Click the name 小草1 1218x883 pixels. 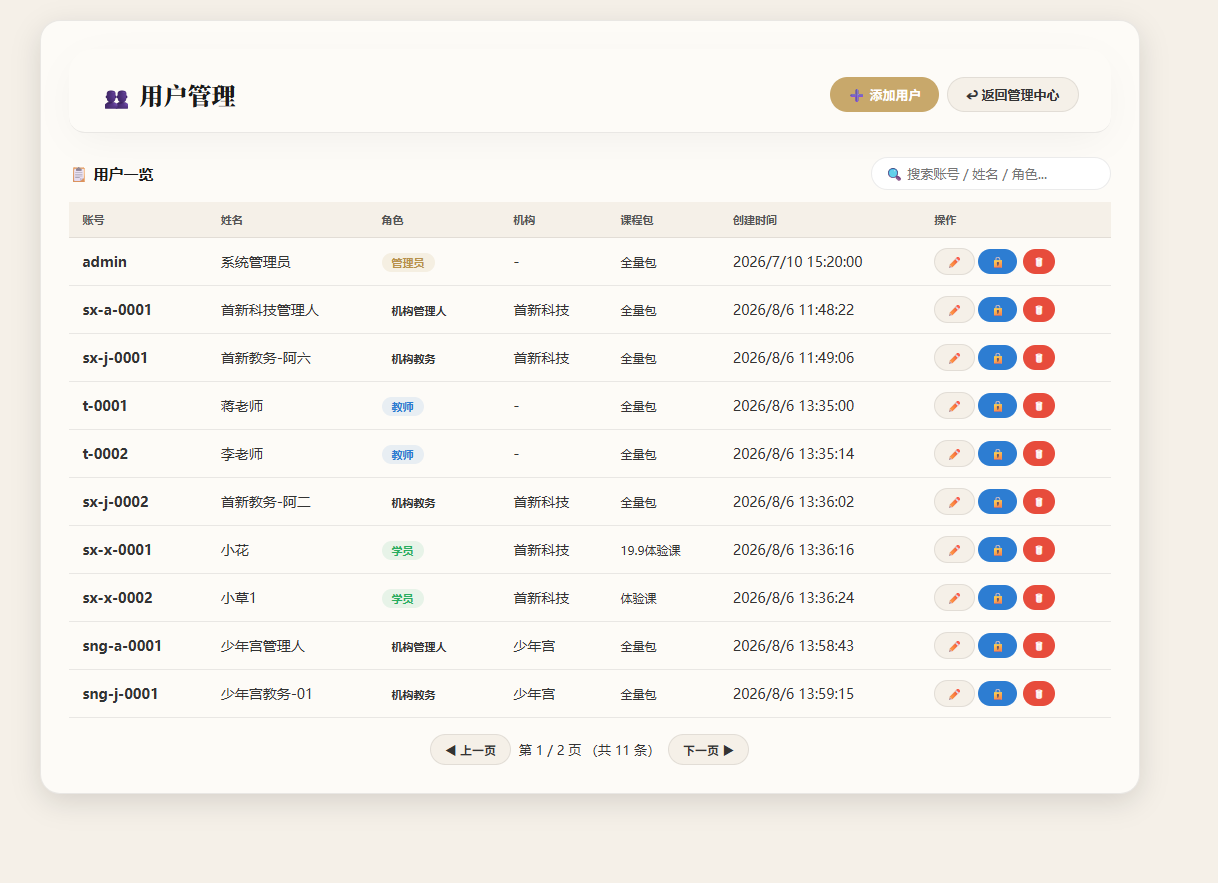(239, 598)
